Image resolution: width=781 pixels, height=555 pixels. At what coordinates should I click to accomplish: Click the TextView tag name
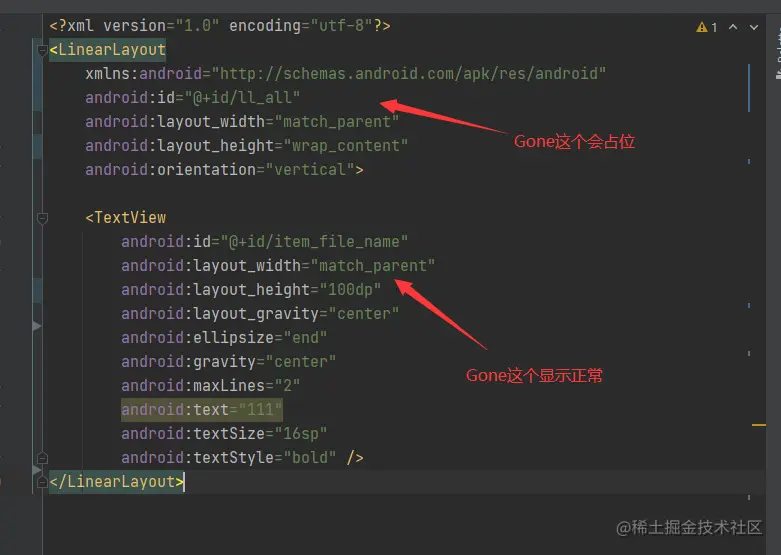130,218
